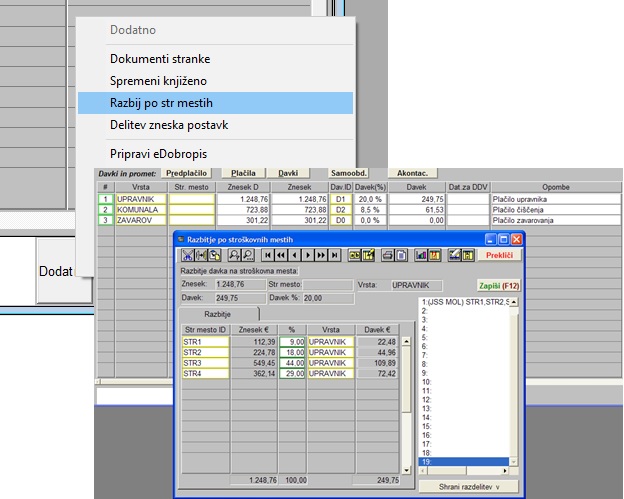
Task: Go to next record arrow
Action: [308, 255]
